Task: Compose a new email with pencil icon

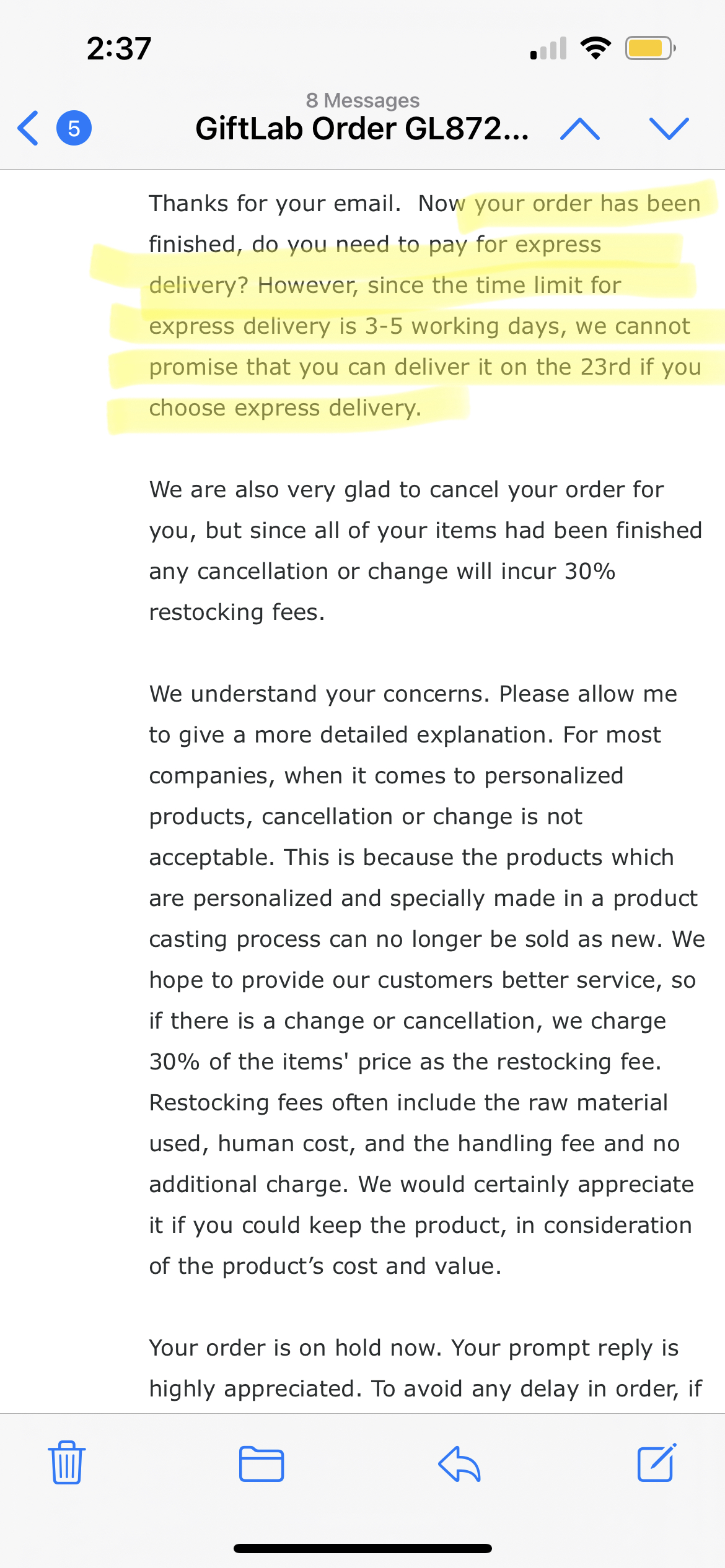Action: tap(657, 1463)
